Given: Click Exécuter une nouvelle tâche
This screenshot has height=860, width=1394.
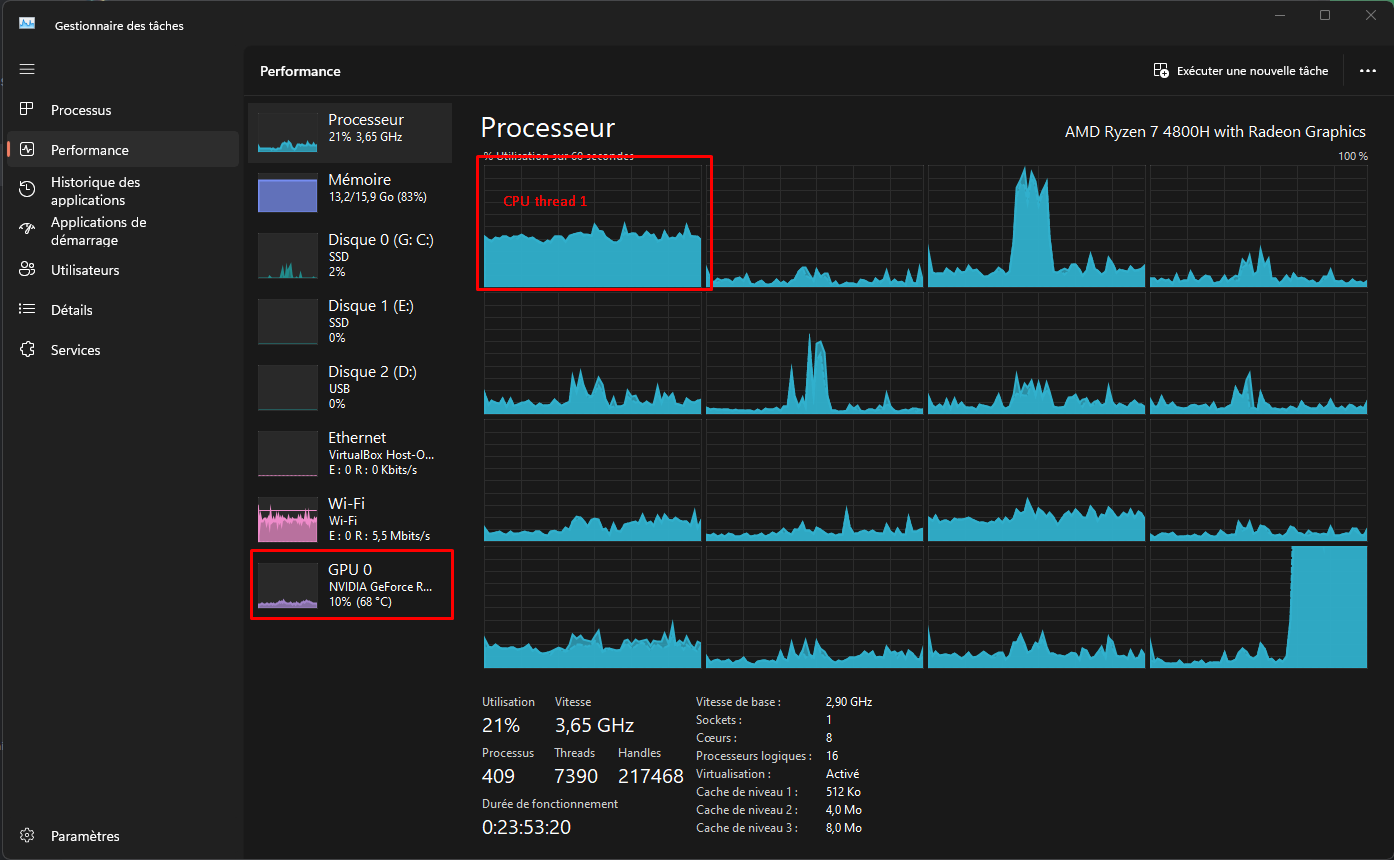Looking at the screenshot, I should [x=1241, y=71].
